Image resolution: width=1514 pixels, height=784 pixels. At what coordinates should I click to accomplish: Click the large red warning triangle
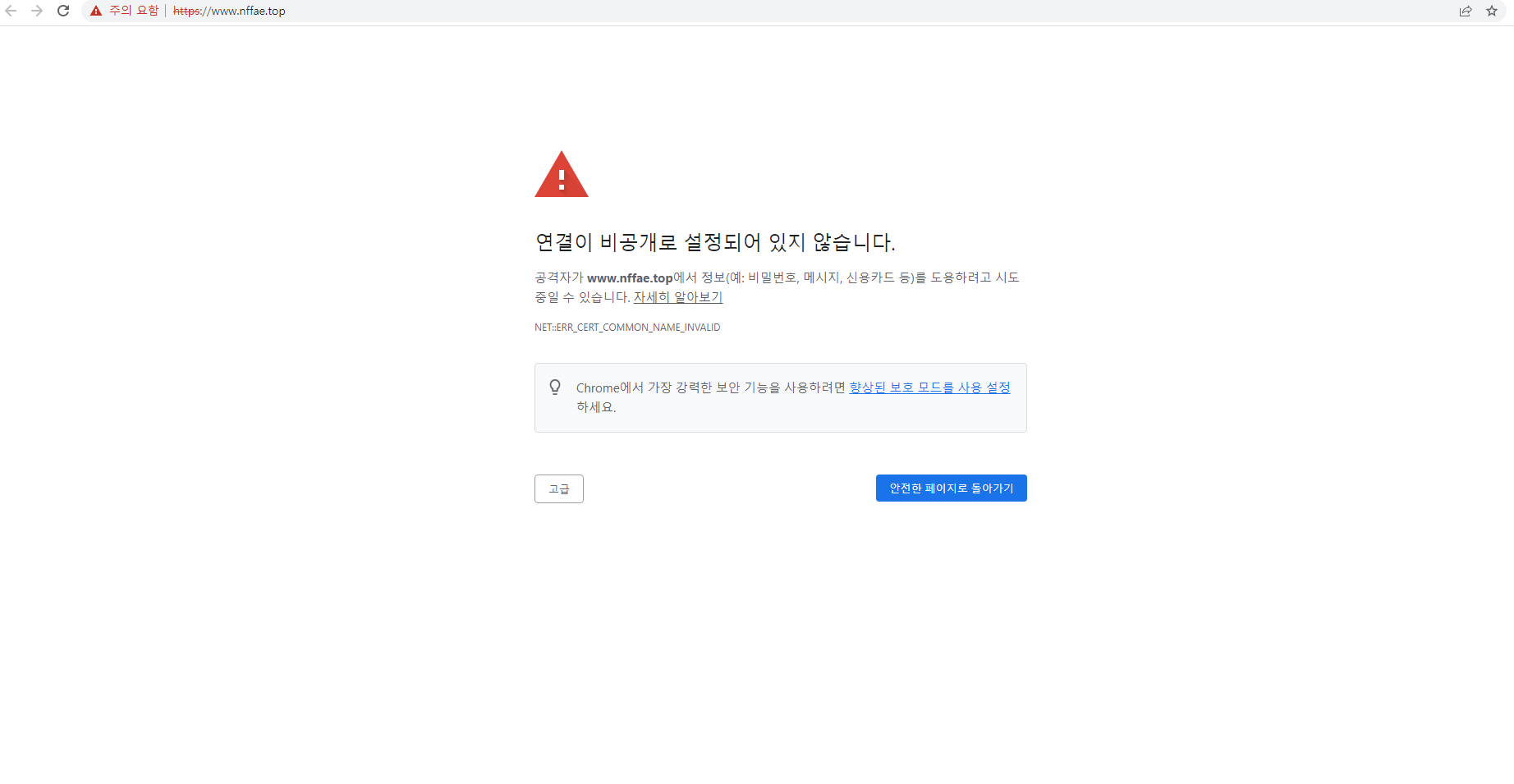pyautogui.click(x=562, y=174)
